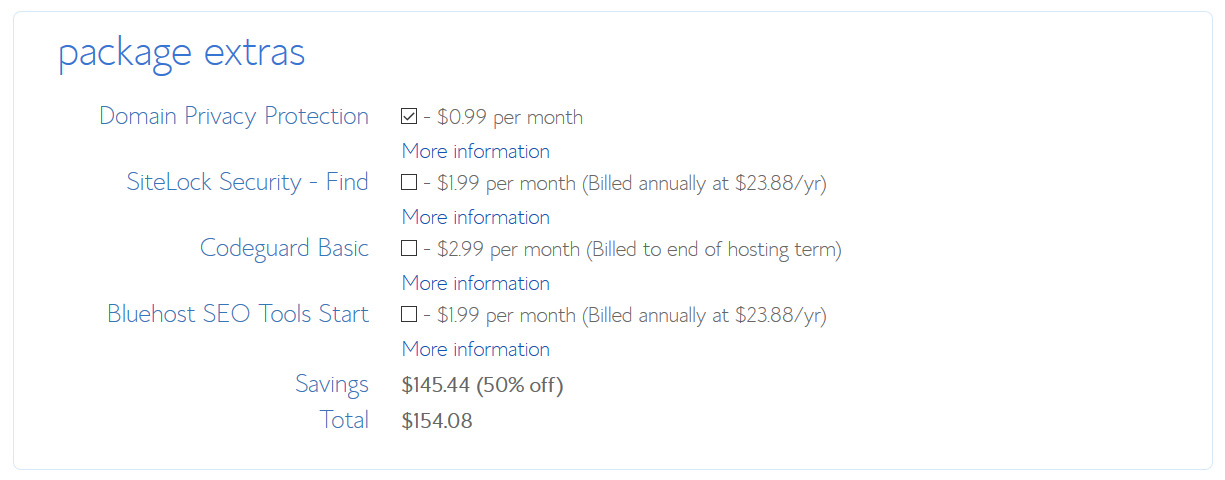This screenshot has height=480, width=1225.
Task: Click the $145.44 (50% off) savings amount
Action: 482,385
